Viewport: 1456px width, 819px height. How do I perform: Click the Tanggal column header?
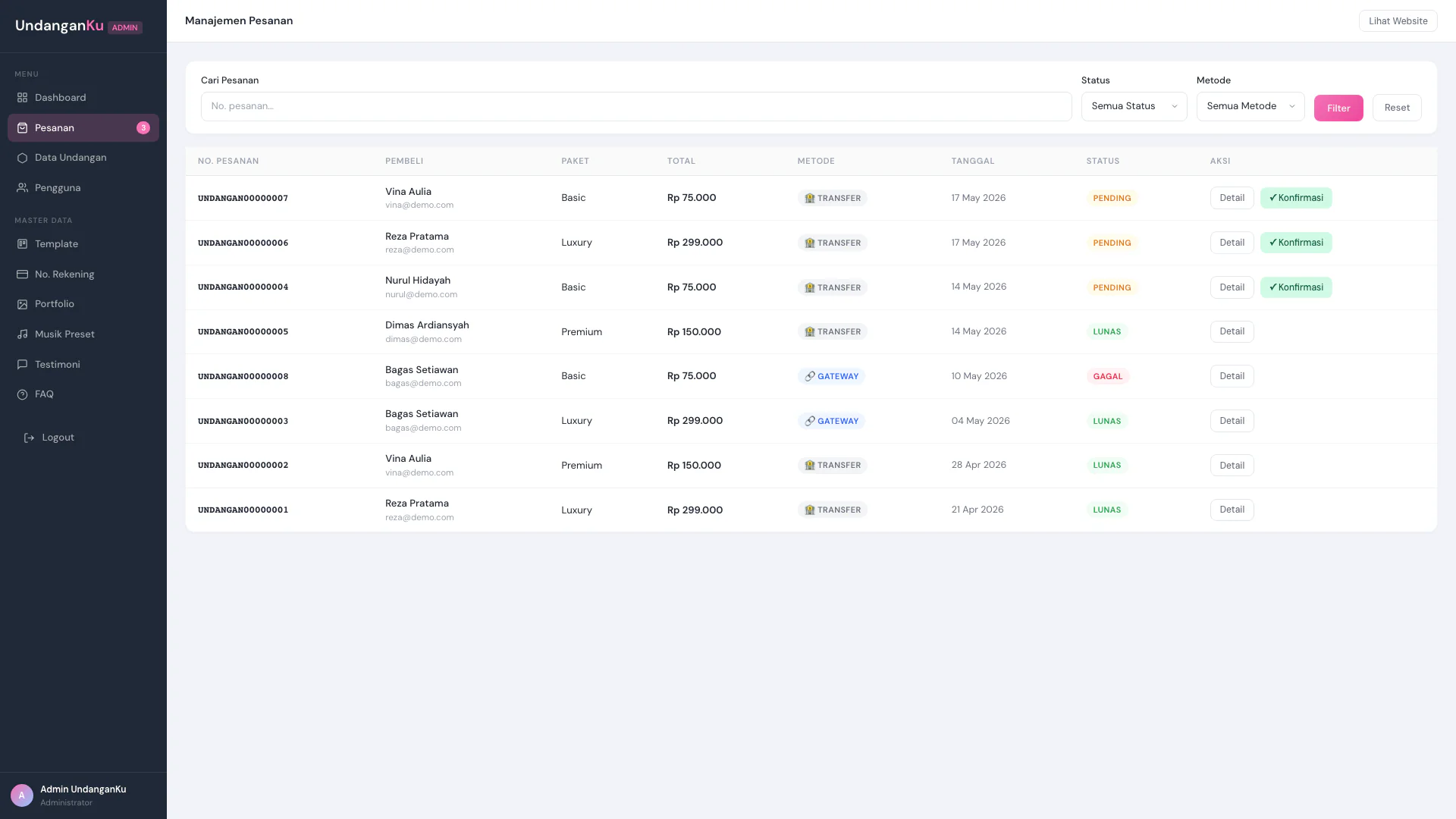972,161
